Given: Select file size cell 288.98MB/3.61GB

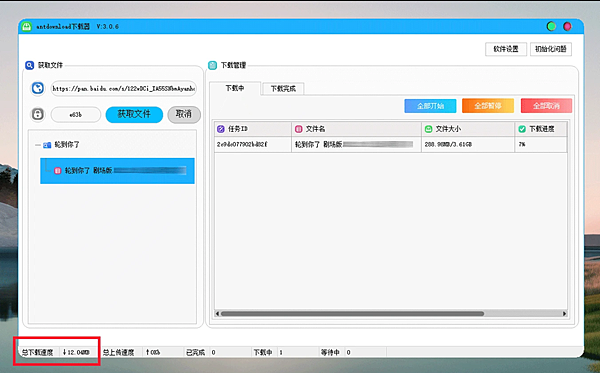Looking at the screenshot, I should tap(468, 144).
